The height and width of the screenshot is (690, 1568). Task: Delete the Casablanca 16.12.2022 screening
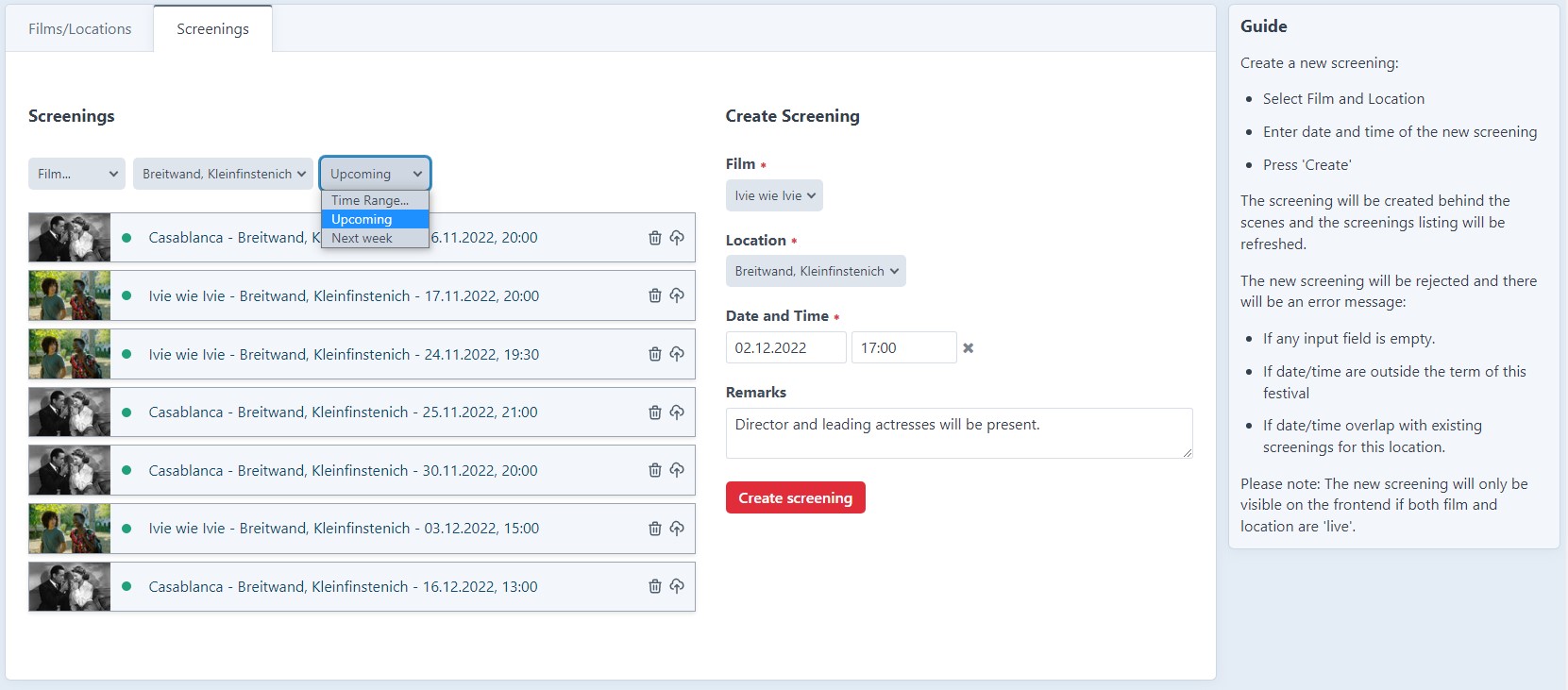655,586
